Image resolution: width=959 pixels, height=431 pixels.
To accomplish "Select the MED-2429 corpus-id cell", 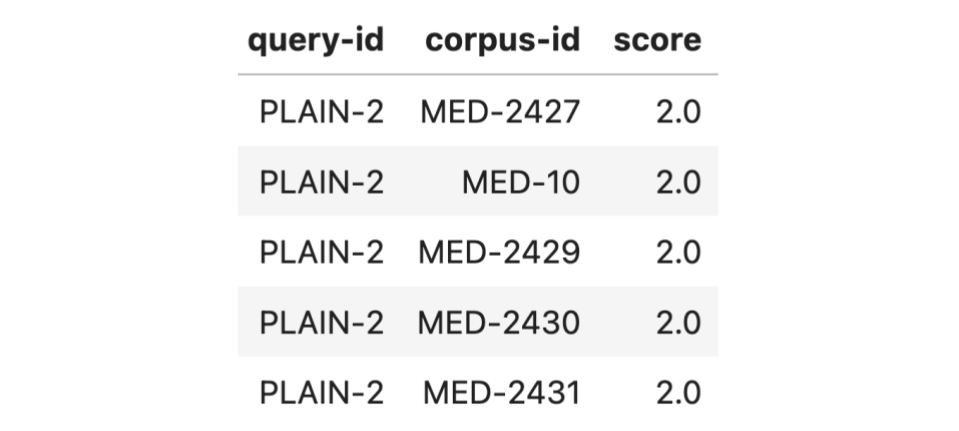I will (x=499, y=252).
